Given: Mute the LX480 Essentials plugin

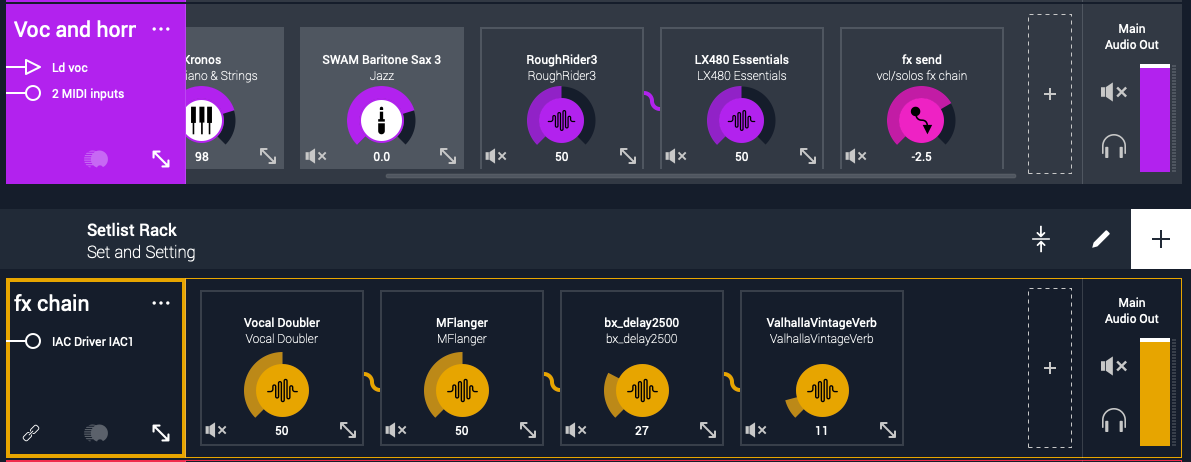Looking at the screenshot, I should point(676,157).
